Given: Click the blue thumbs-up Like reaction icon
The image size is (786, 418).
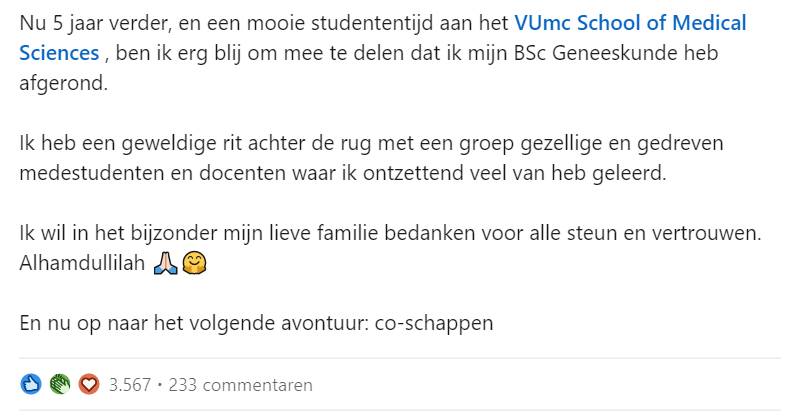Looking at the screenshot, I should point(30,384).
